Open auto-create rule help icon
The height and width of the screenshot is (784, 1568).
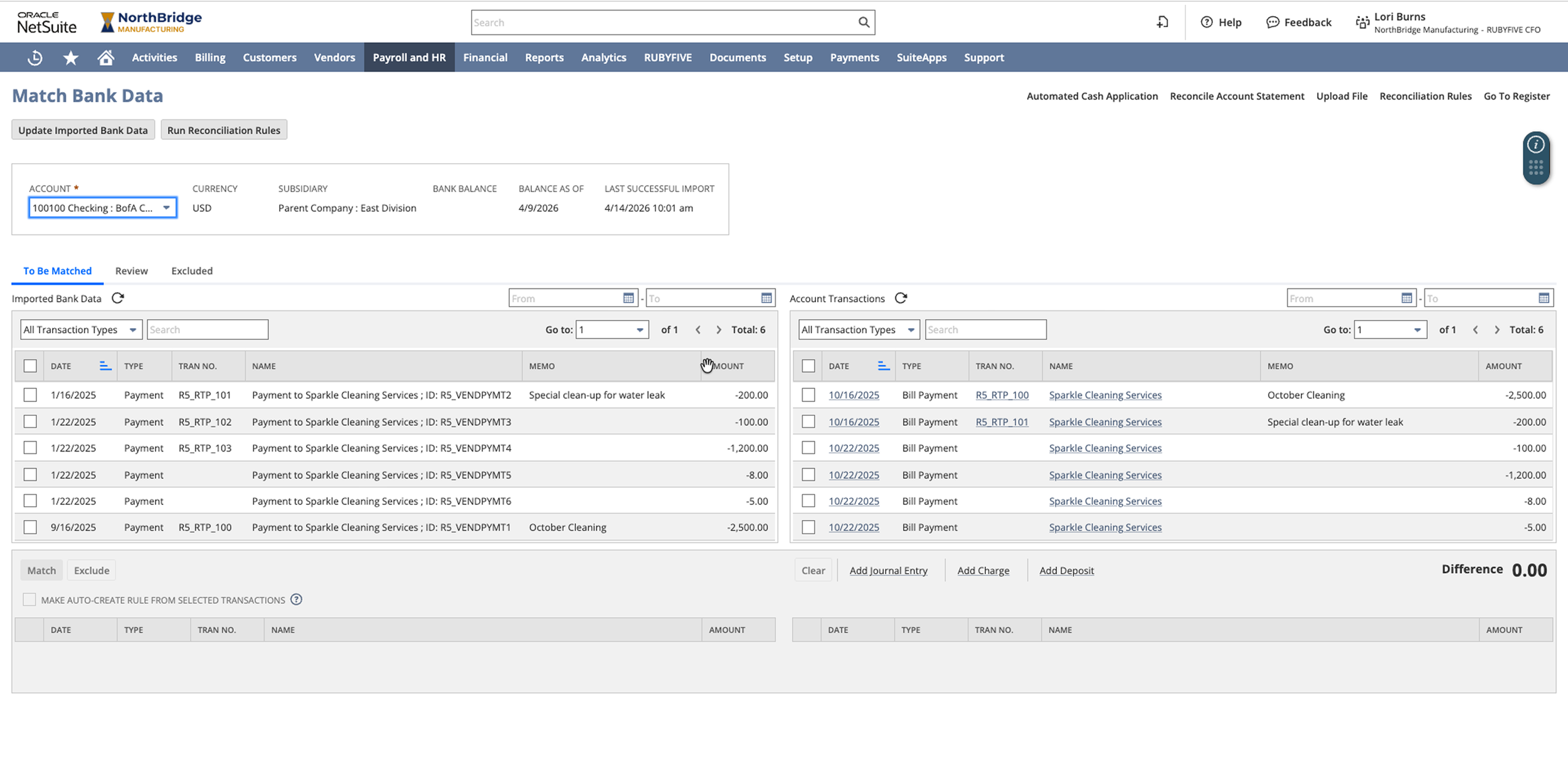297,600
